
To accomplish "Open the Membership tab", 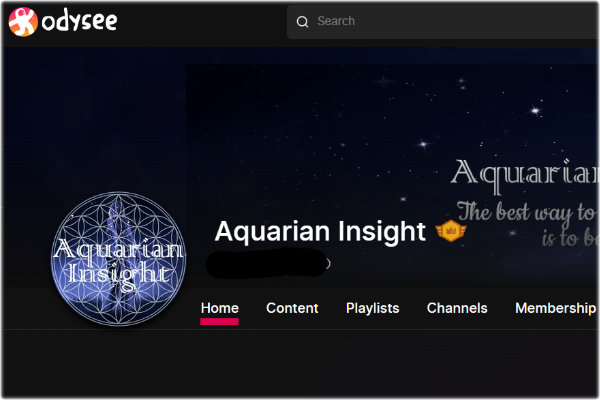I will click(555, 308).
